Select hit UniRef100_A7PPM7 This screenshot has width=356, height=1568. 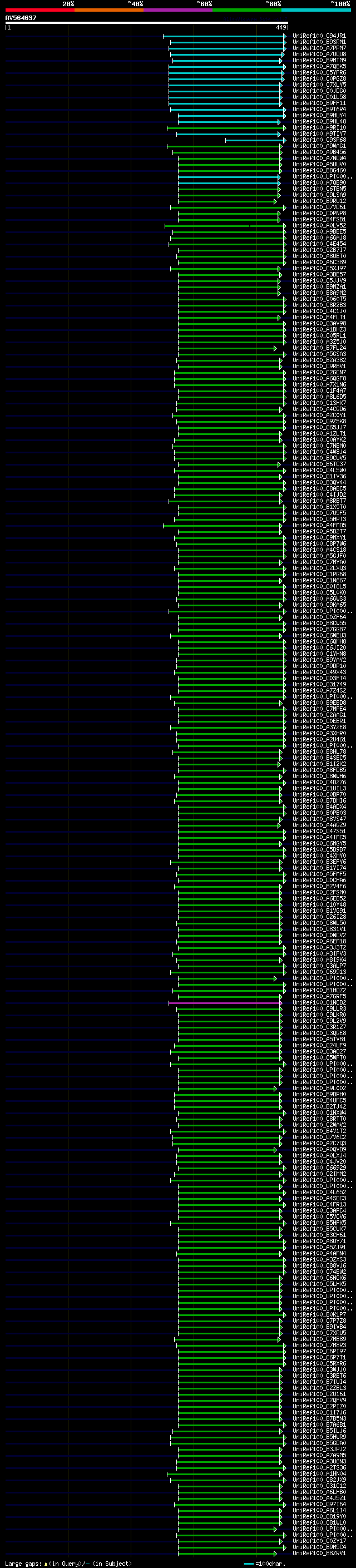(x=319, y=48)
